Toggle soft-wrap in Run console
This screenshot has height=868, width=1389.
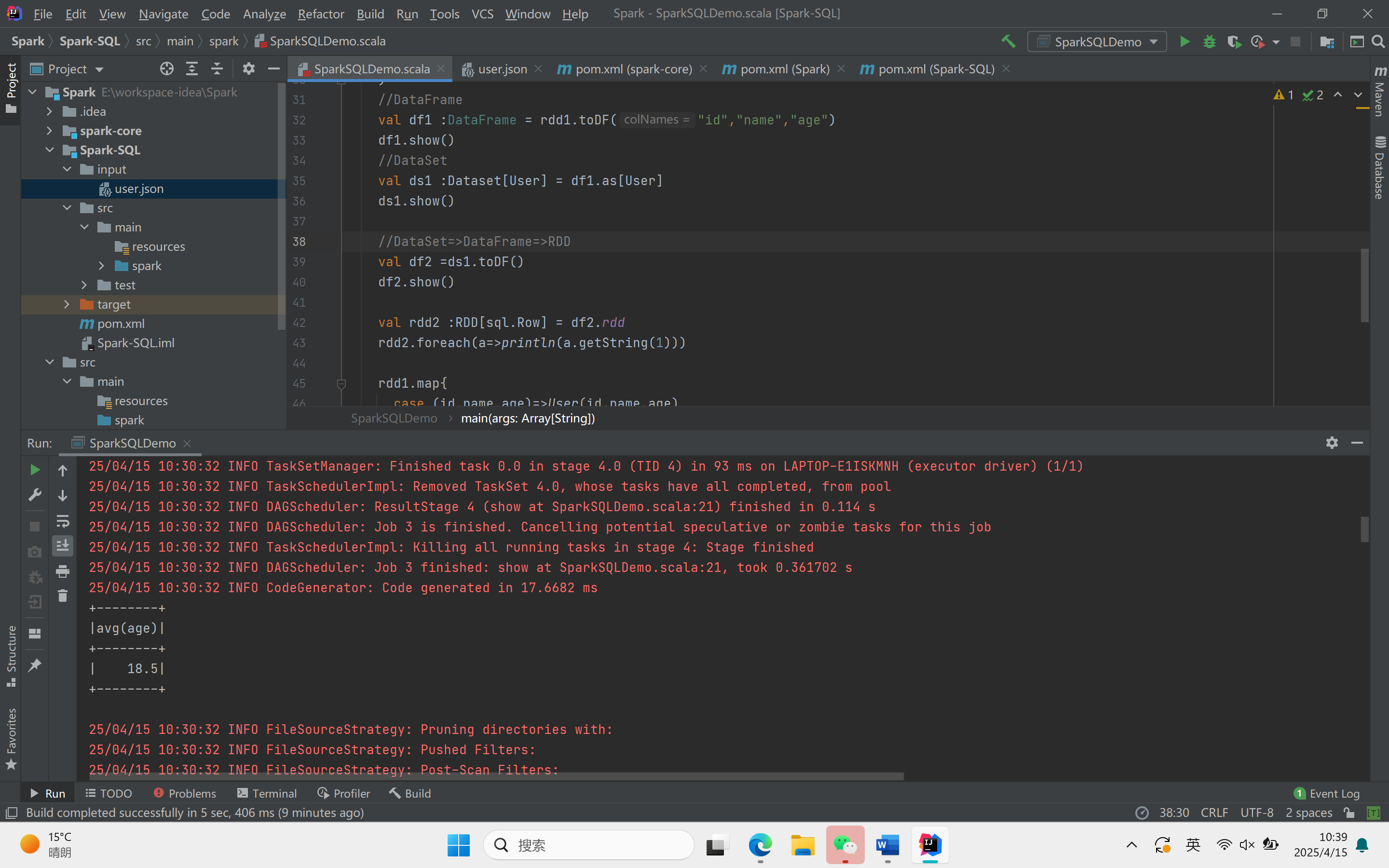[x=63, y=521]
